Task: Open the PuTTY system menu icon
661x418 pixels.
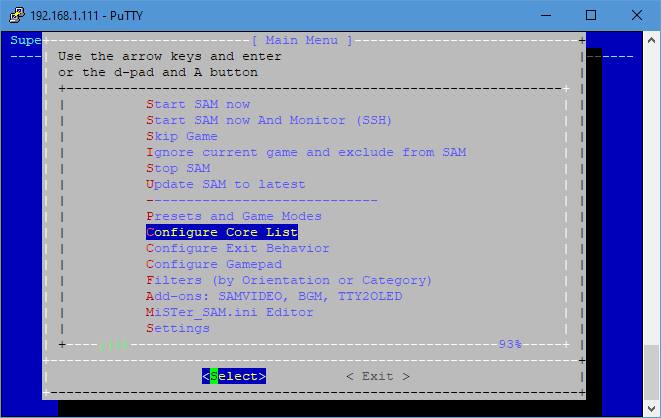Action: 17,15
